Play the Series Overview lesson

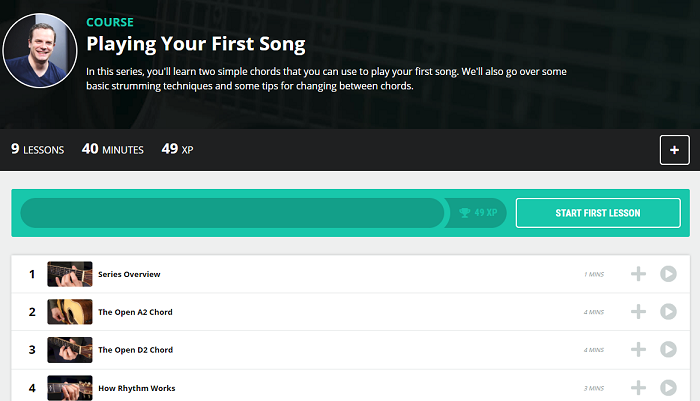(x=669, y=274)
